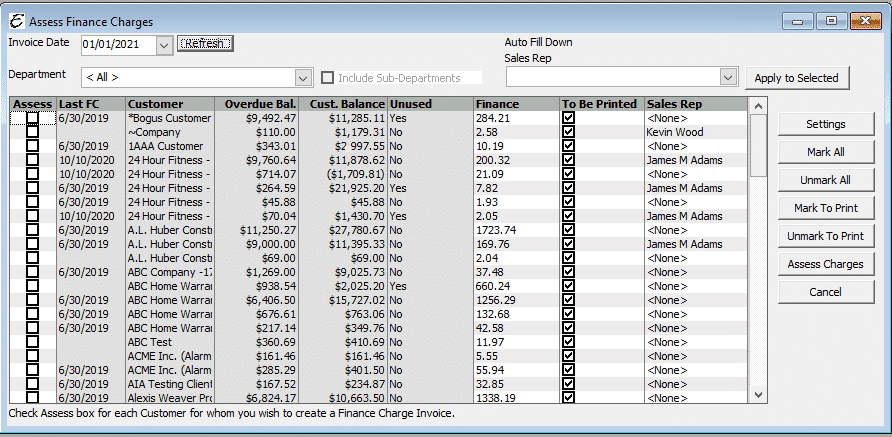The image size is (892, 437).
Task: Open the Department dropdown list
Action: pyautogui.click(x=304, y=77)
